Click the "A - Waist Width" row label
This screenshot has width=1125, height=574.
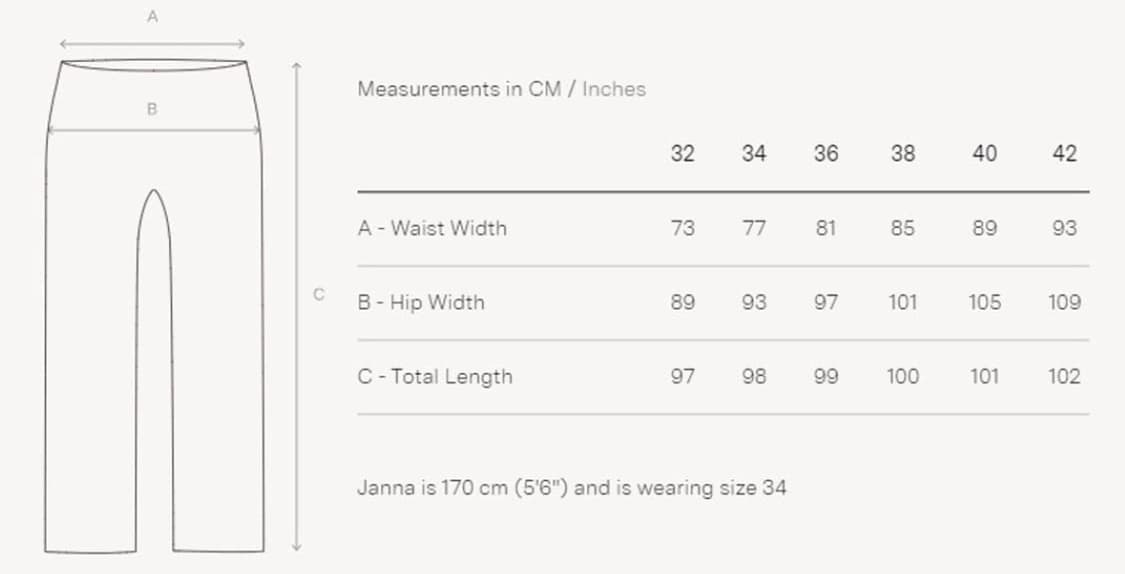[432, 228]
